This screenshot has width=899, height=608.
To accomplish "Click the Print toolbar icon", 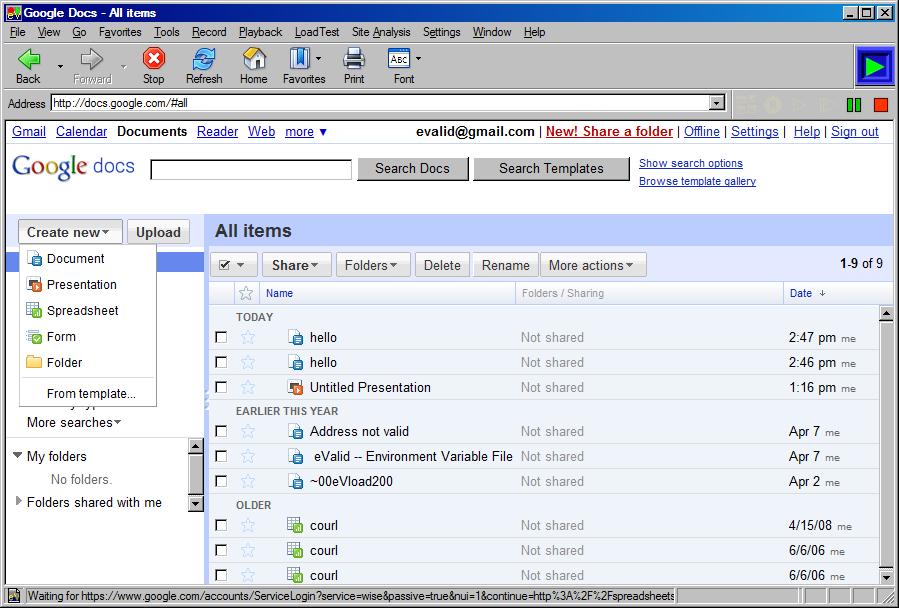I will pos(354,59).
